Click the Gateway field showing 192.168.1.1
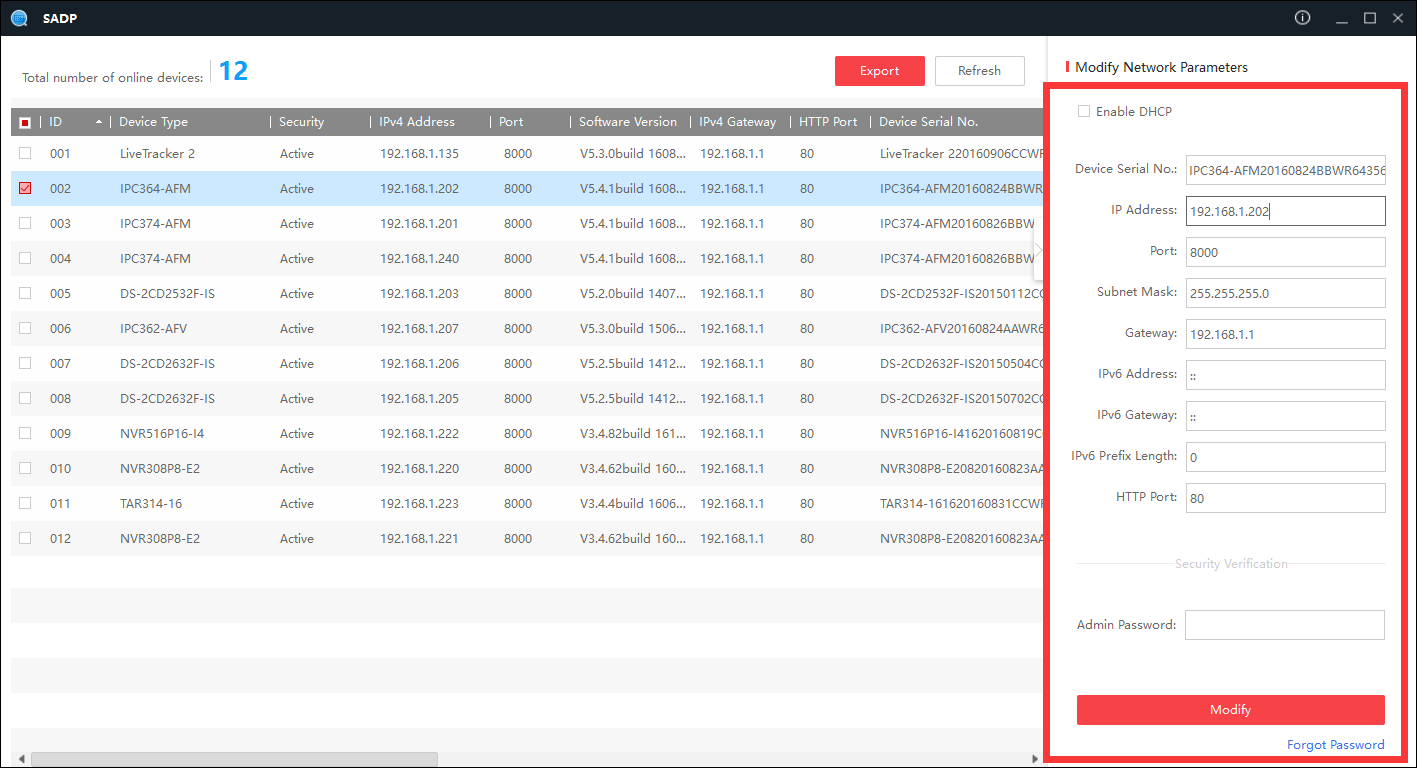 pyautogui.click(x=1286, y=334)
